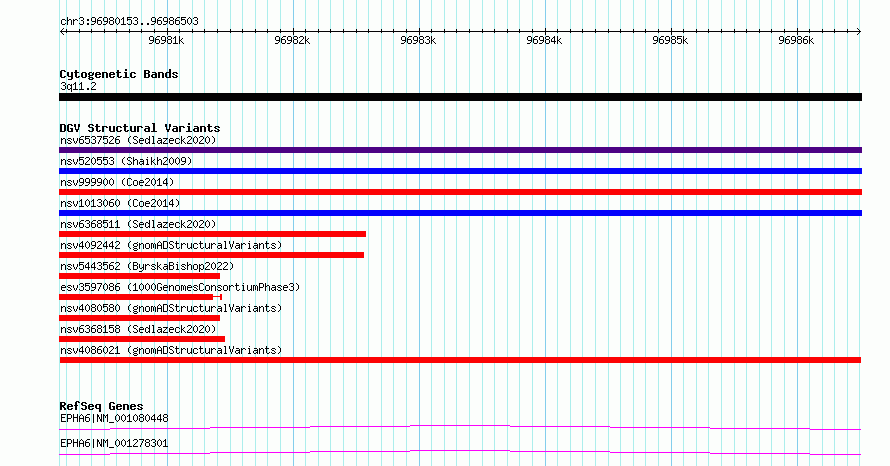Screen dimensions: 890x466
Task: Click the 3q11.2 band label
Action: [x=78, y=86]
